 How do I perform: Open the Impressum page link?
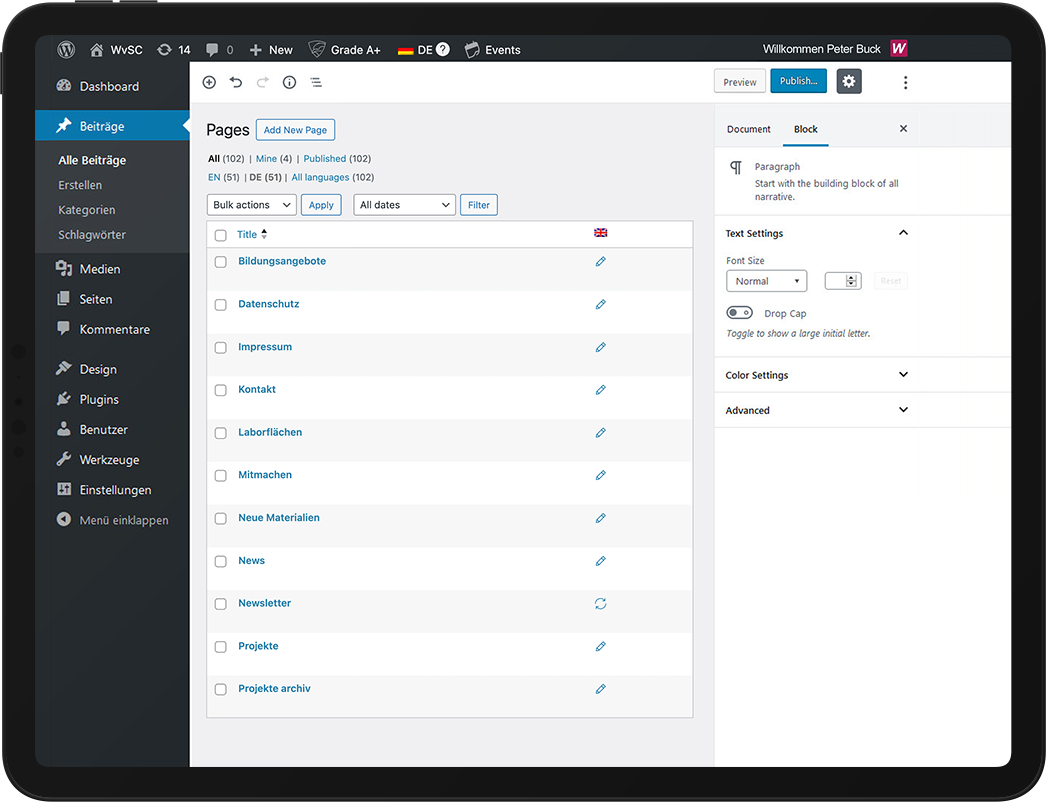pyautogui.click(x=265, y=346)
